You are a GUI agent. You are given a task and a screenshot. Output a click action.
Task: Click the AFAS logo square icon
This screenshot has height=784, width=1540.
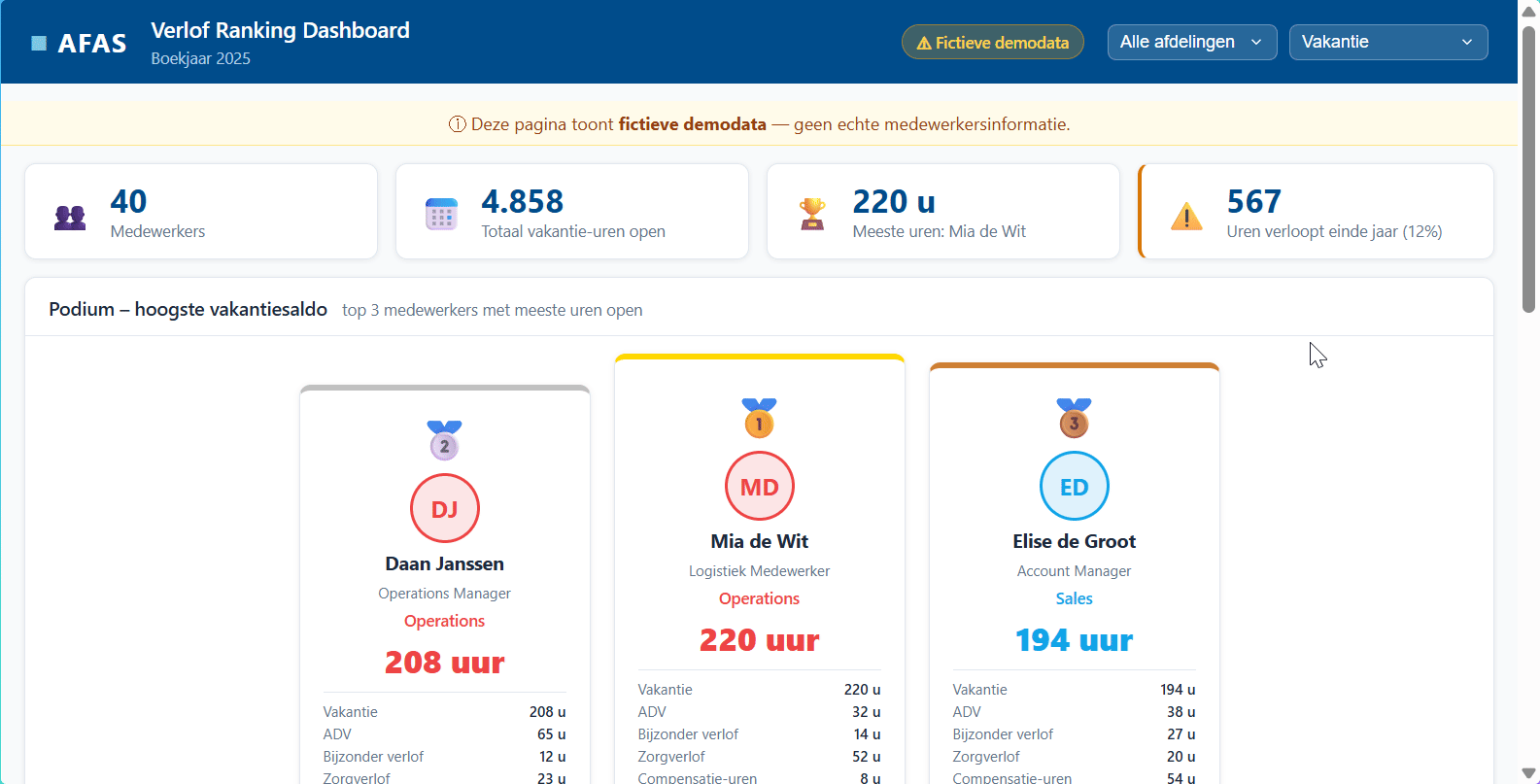[x=39, y=43]
